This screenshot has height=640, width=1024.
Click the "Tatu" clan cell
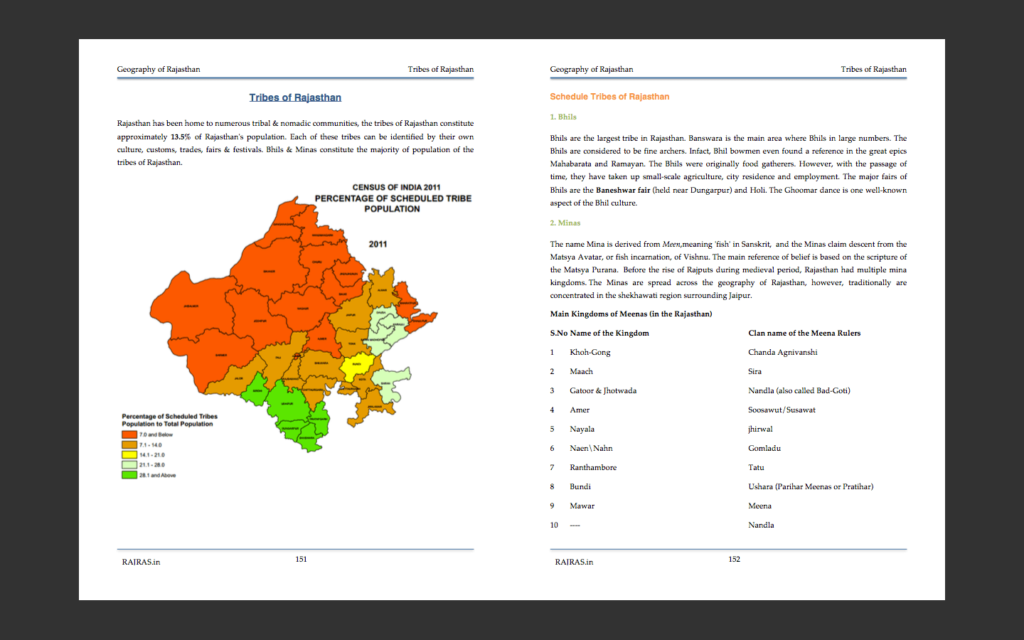click(x=756, y=468)
